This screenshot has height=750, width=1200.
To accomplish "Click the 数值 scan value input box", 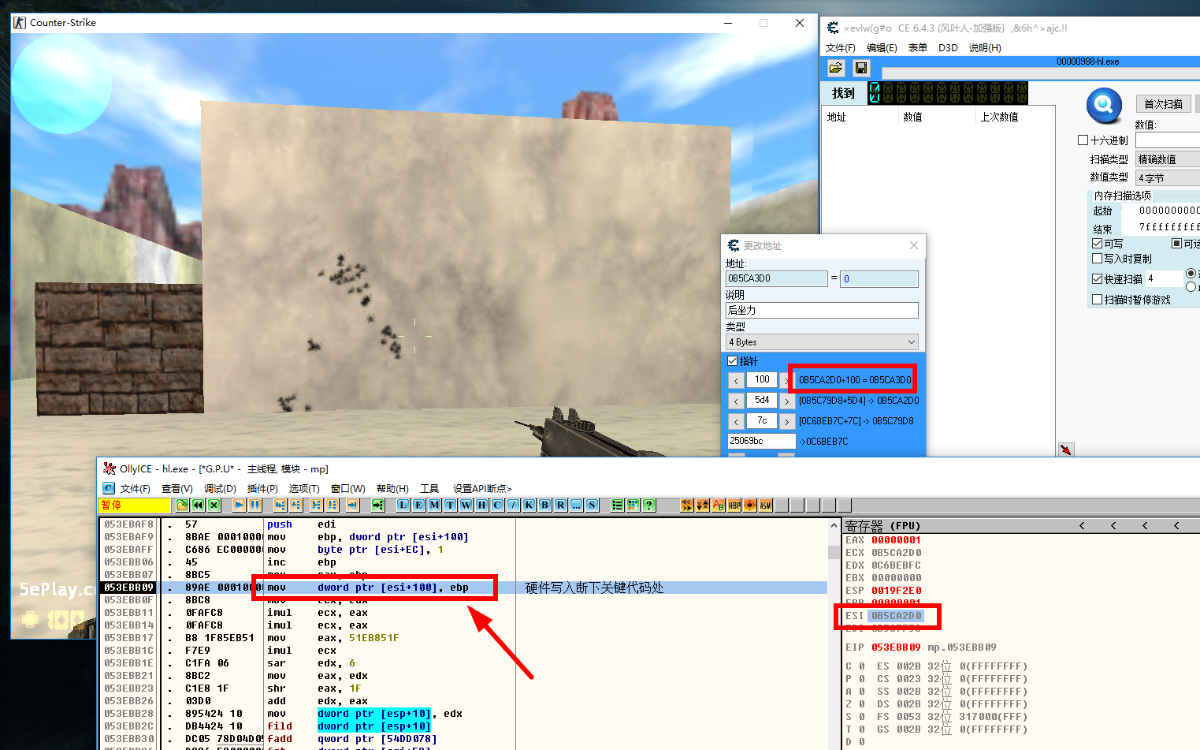I will 1167,140.
